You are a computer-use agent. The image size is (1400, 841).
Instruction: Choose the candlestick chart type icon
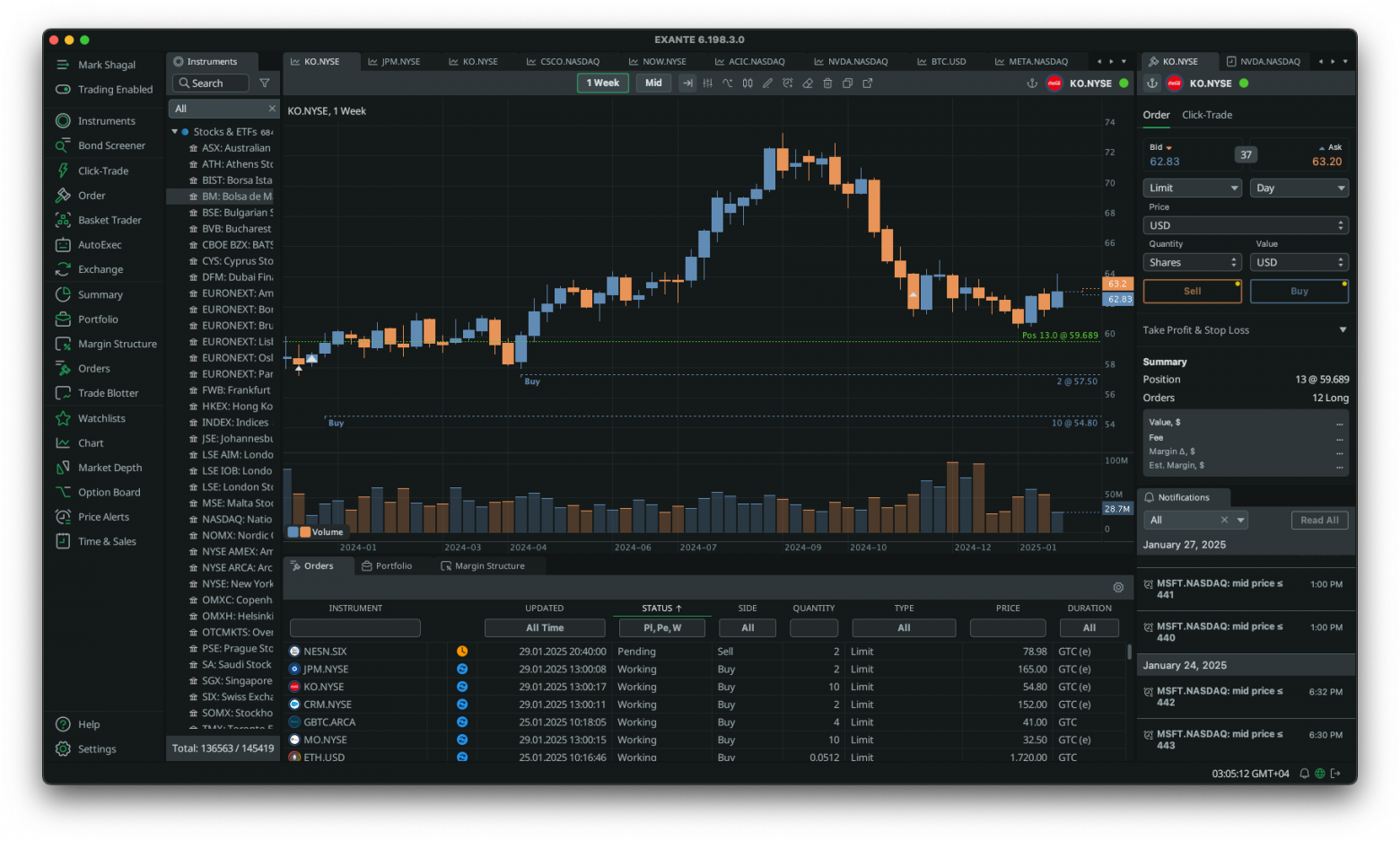tap(748, 83)
